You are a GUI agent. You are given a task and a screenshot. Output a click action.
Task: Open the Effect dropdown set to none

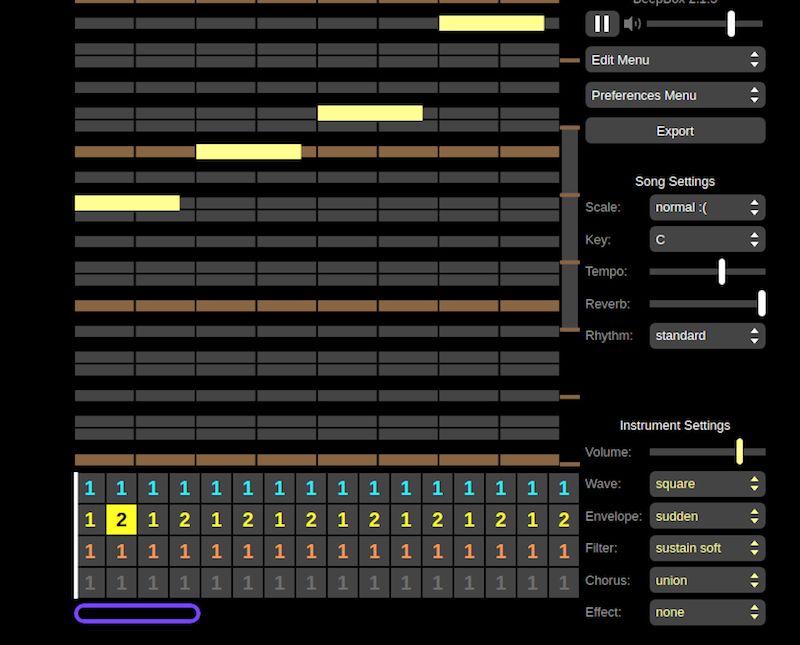click(x=707, y=612)
